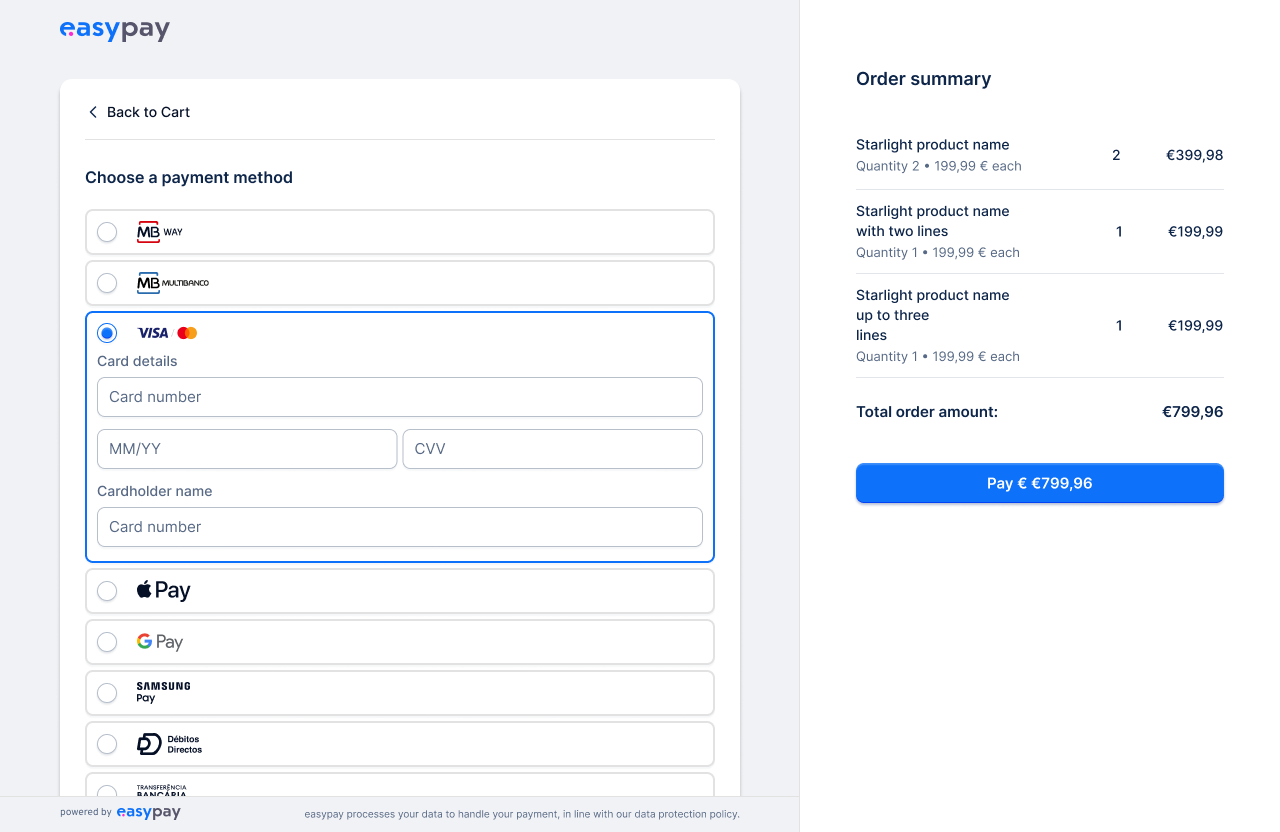Choose the Apple Pay radio option
1280x832 pixels.
click(107, 591)
